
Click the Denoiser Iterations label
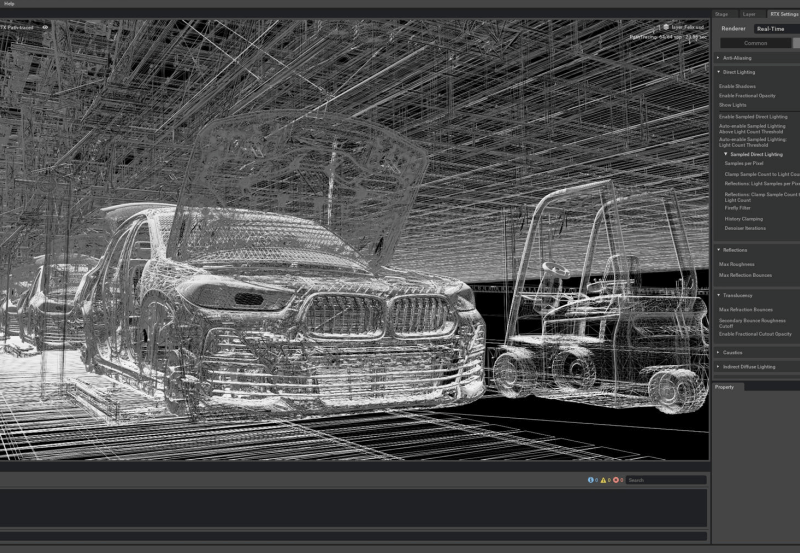pyautogui.click(x=745, y=229)
